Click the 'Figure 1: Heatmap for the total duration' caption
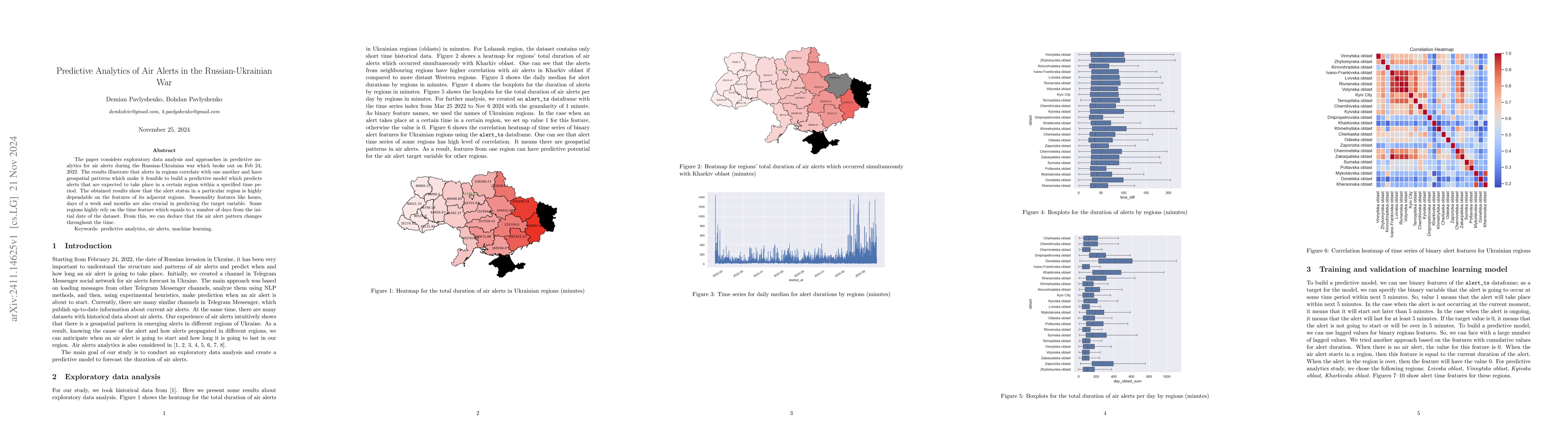Screen dimensions: 1568x444 (477, 291)
